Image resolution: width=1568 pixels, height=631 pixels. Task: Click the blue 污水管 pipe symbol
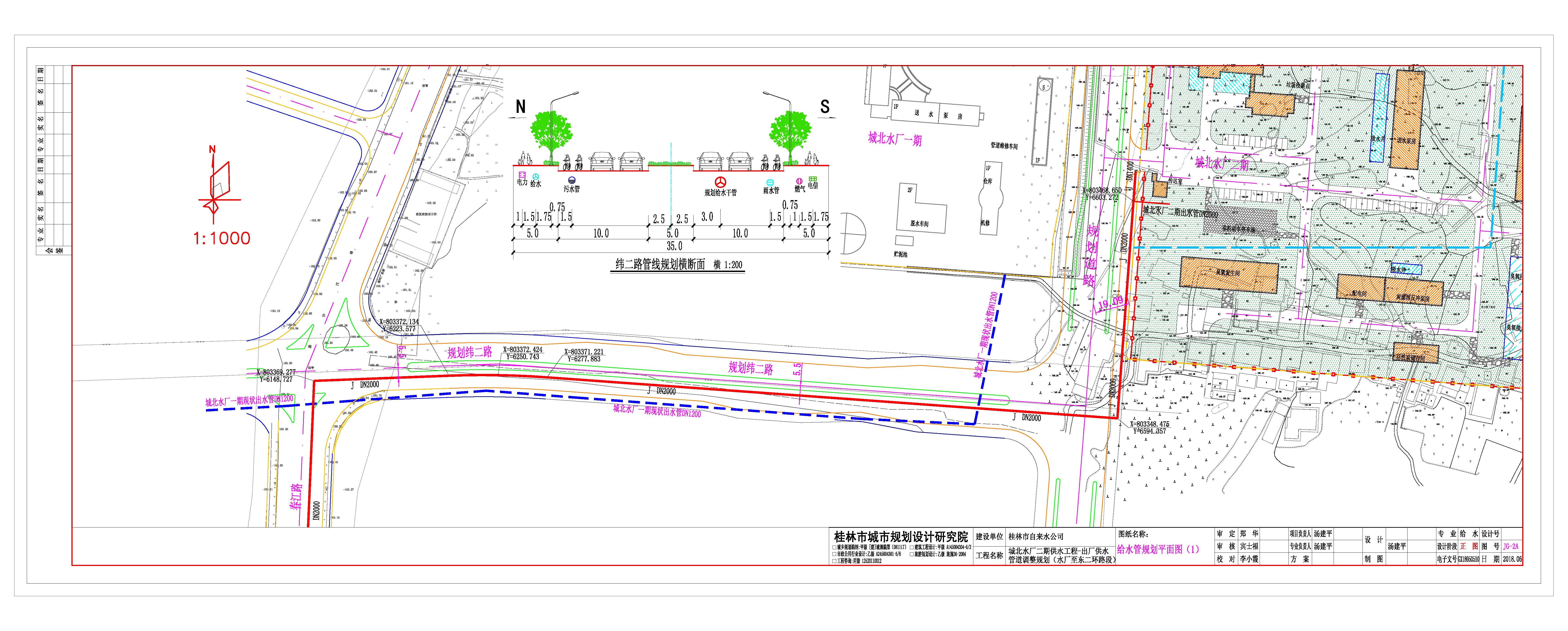[x=572, y=180]
